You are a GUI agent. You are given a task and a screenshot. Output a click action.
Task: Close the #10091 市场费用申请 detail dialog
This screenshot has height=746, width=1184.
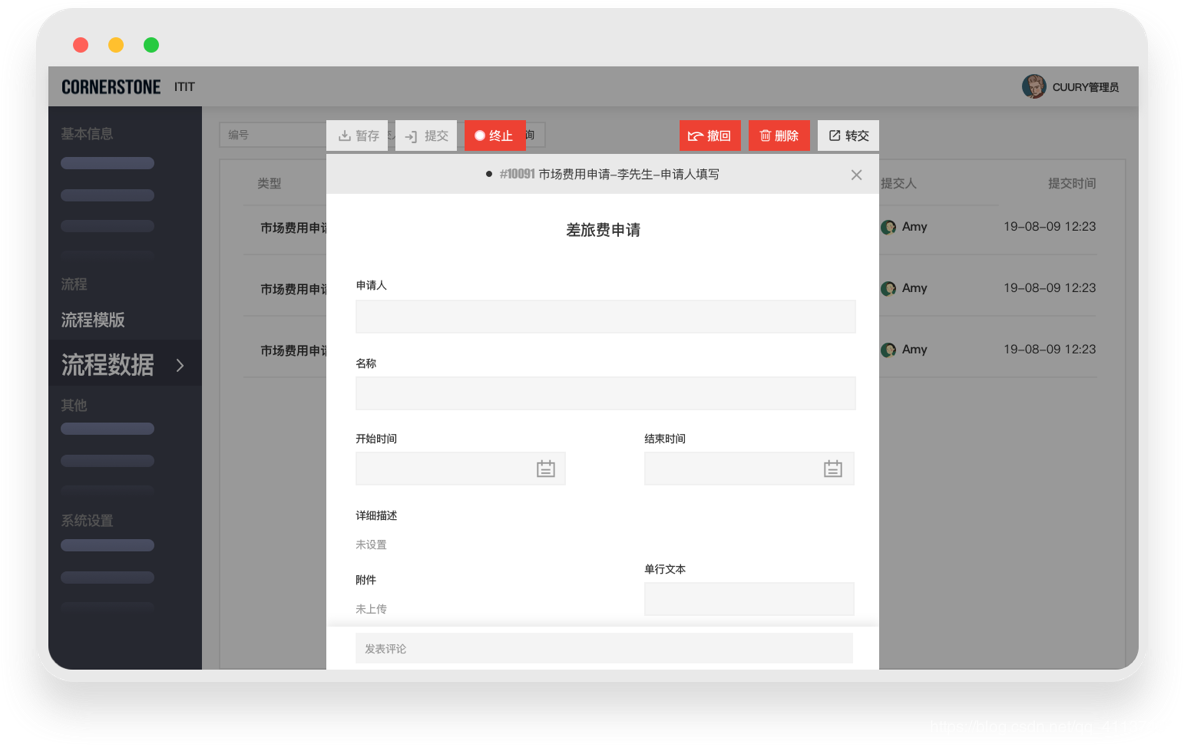(x=856, y=174)
